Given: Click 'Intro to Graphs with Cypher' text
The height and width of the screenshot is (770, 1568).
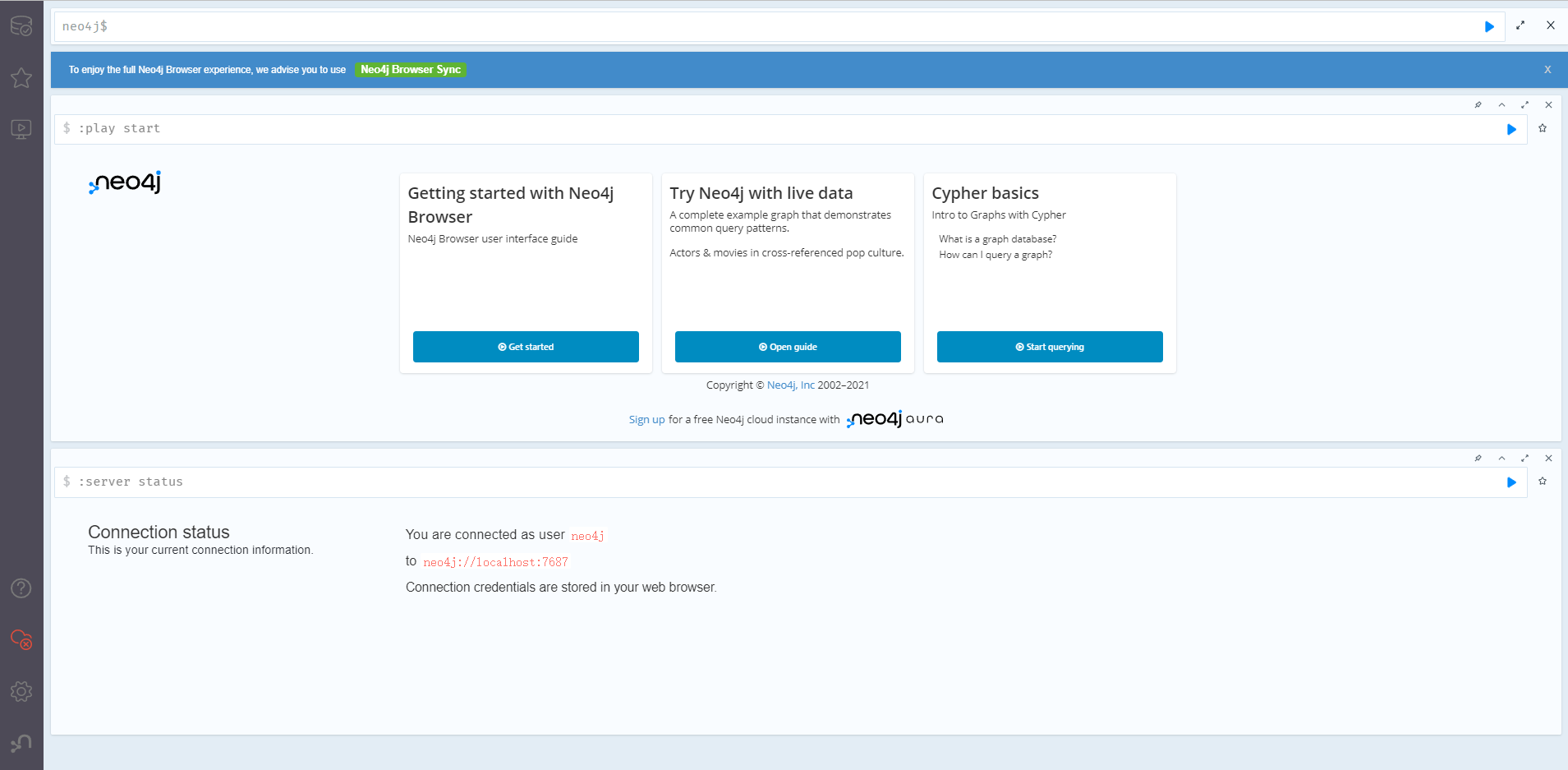Looking at the screenshot, I should [999, 215].
